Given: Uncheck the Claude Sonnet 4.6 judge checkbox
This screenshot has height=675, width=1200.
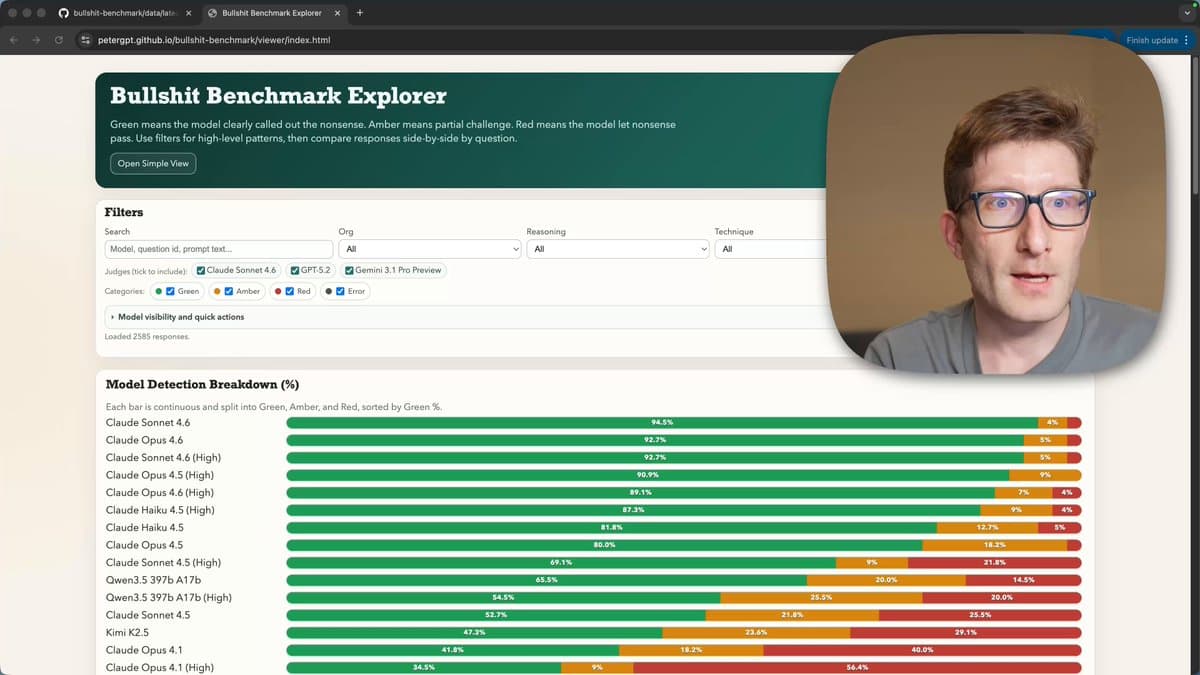Looking at the screenshot, I should (201, 270).
